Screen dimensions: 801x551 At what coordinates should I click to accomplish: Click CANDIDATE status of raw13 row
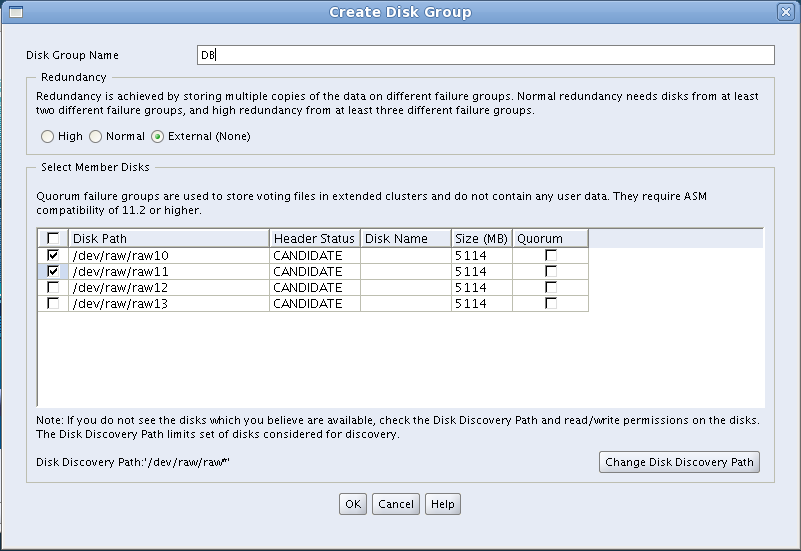pyautogui.click(x=315, y=303)
